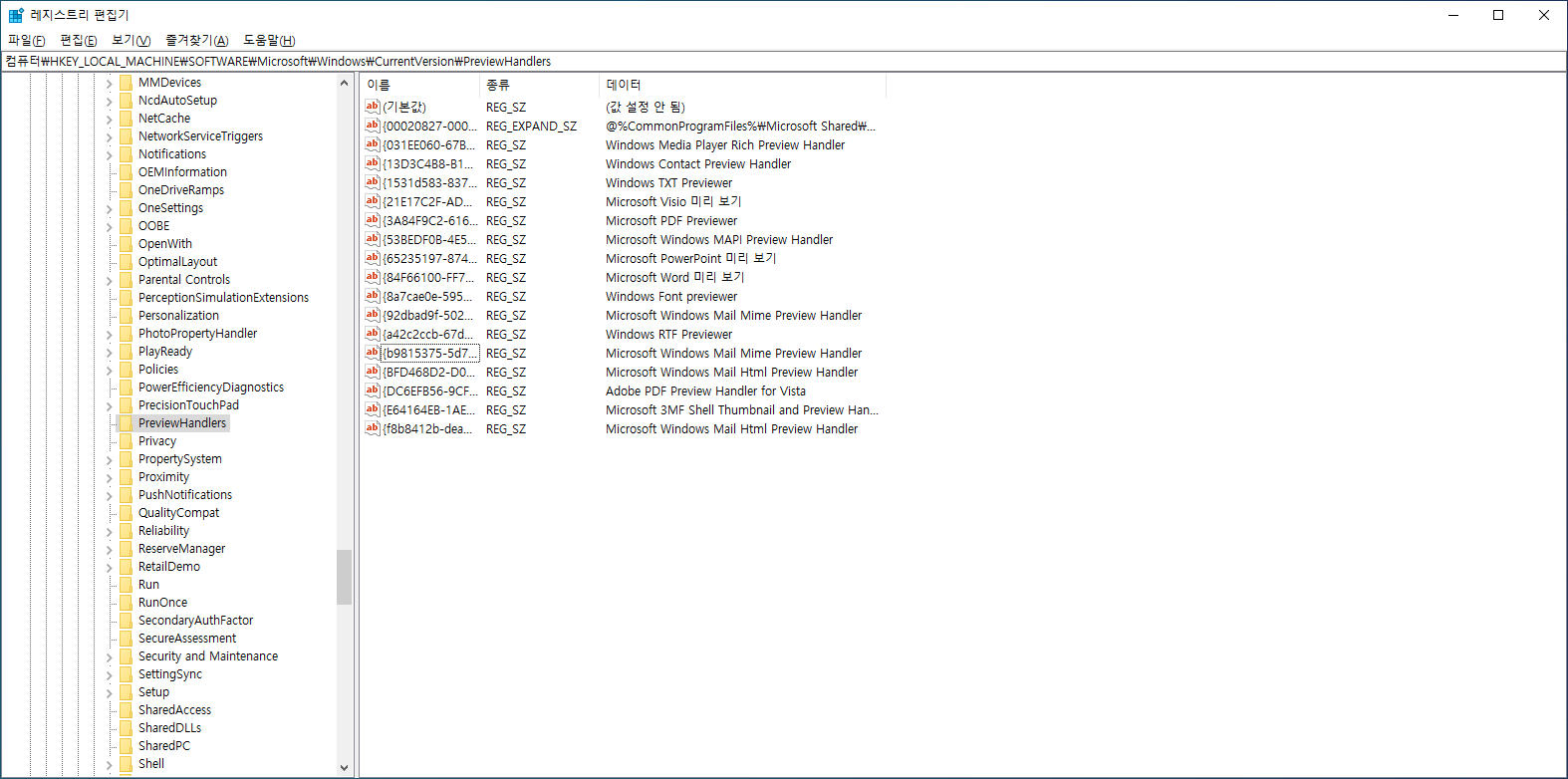Viewport: 1568px width, 779px height.
Task: Click the tree pane vertical scrollbar thumb
Action: coord(345,577)
